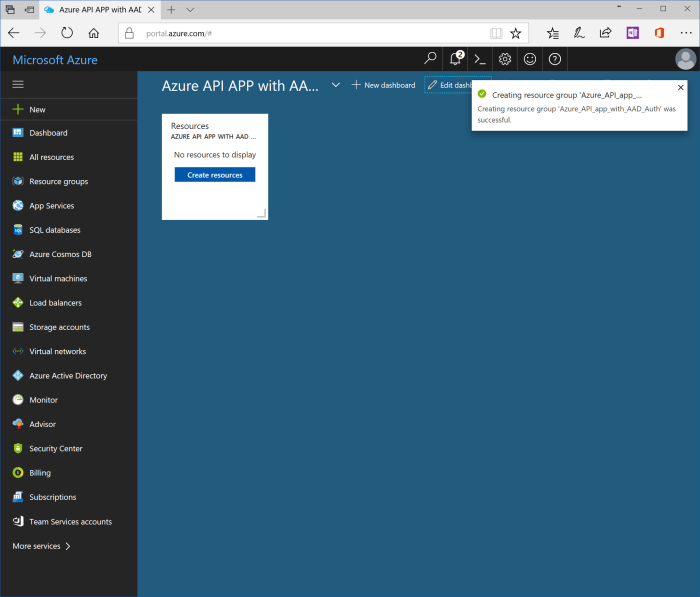
Task: Expand More services chevron
Action: 68,546
